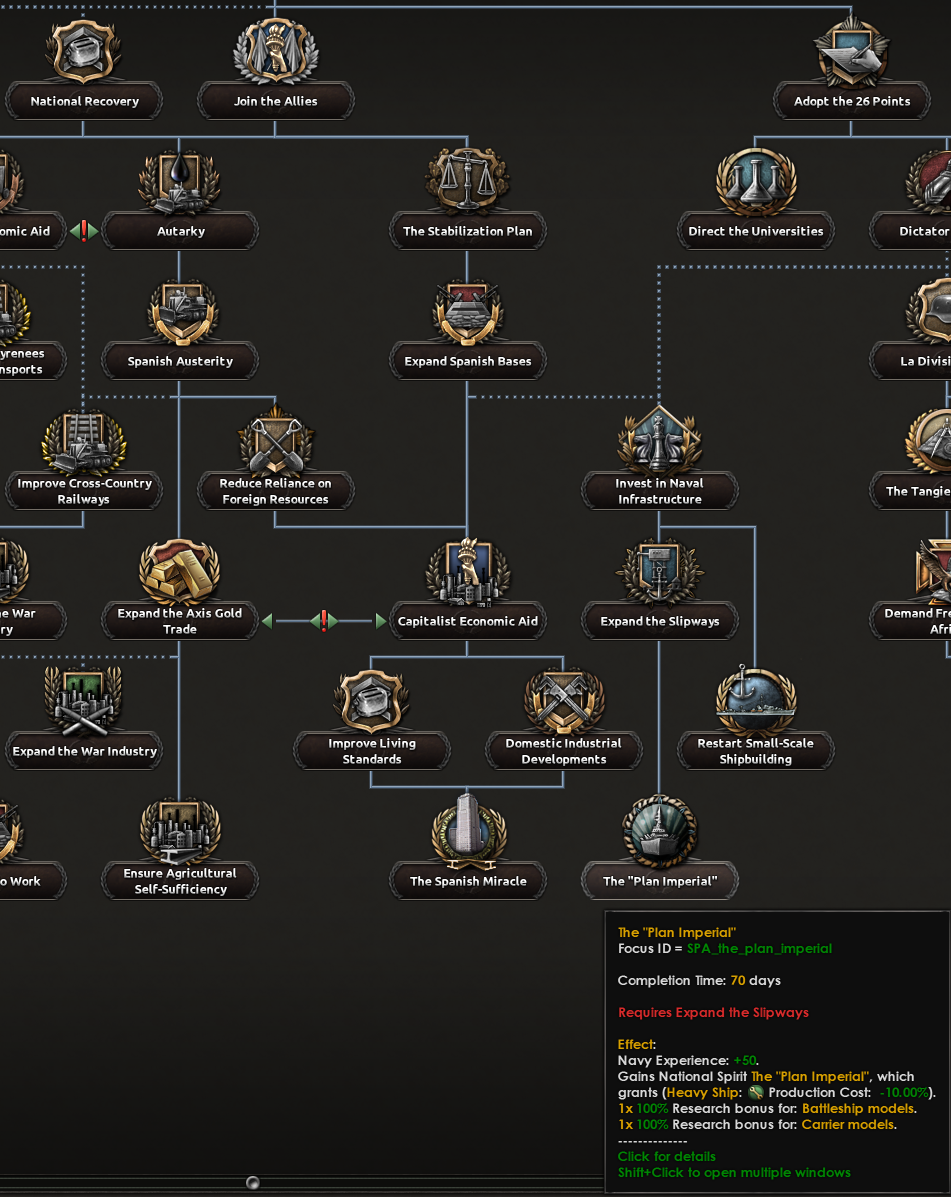Select Invest in Naval Infrastructure label
Screen dimensions: 951x1197
click(x=660, y=491)
